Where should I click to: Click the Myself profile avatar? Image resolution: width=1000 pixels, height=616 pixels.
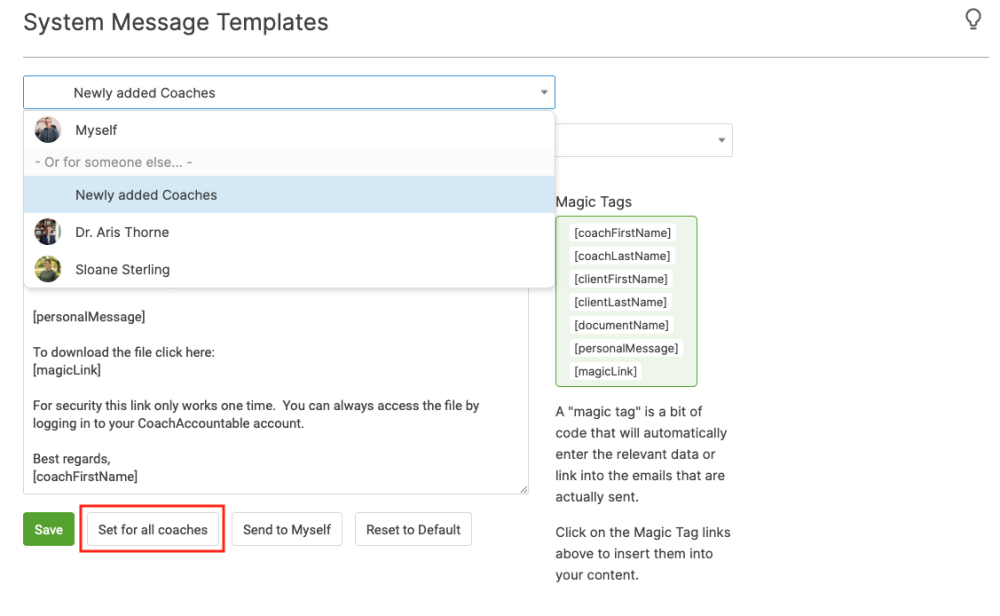tap(47, 130)
